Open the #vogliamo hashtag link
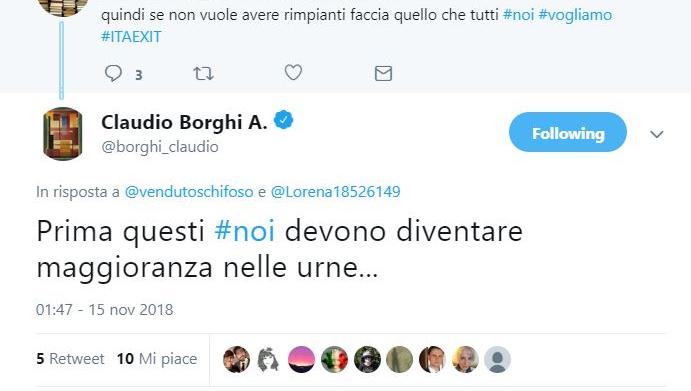This screenshot has width=691, height=391. (x=575, y=15)
